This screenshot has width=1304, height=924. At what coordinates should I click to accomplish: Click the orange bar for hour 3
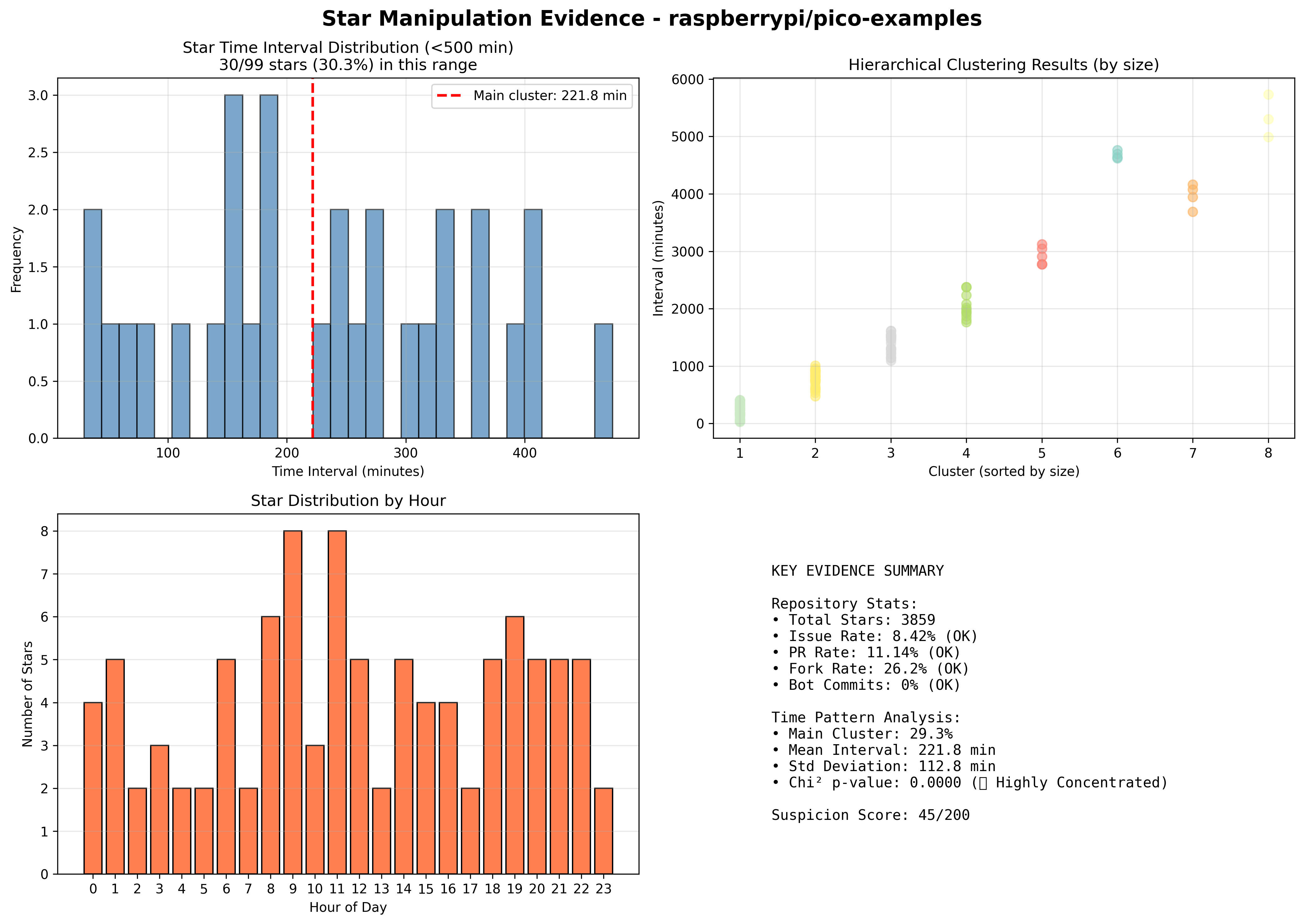[x=159, y=810]
